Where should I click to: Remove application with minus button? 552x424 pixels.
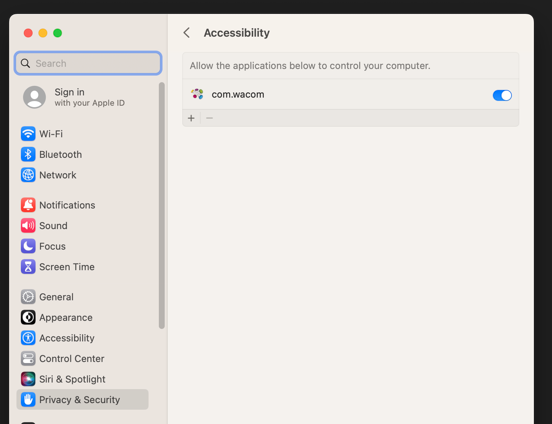pyautogui.click(x=209, y=118)
